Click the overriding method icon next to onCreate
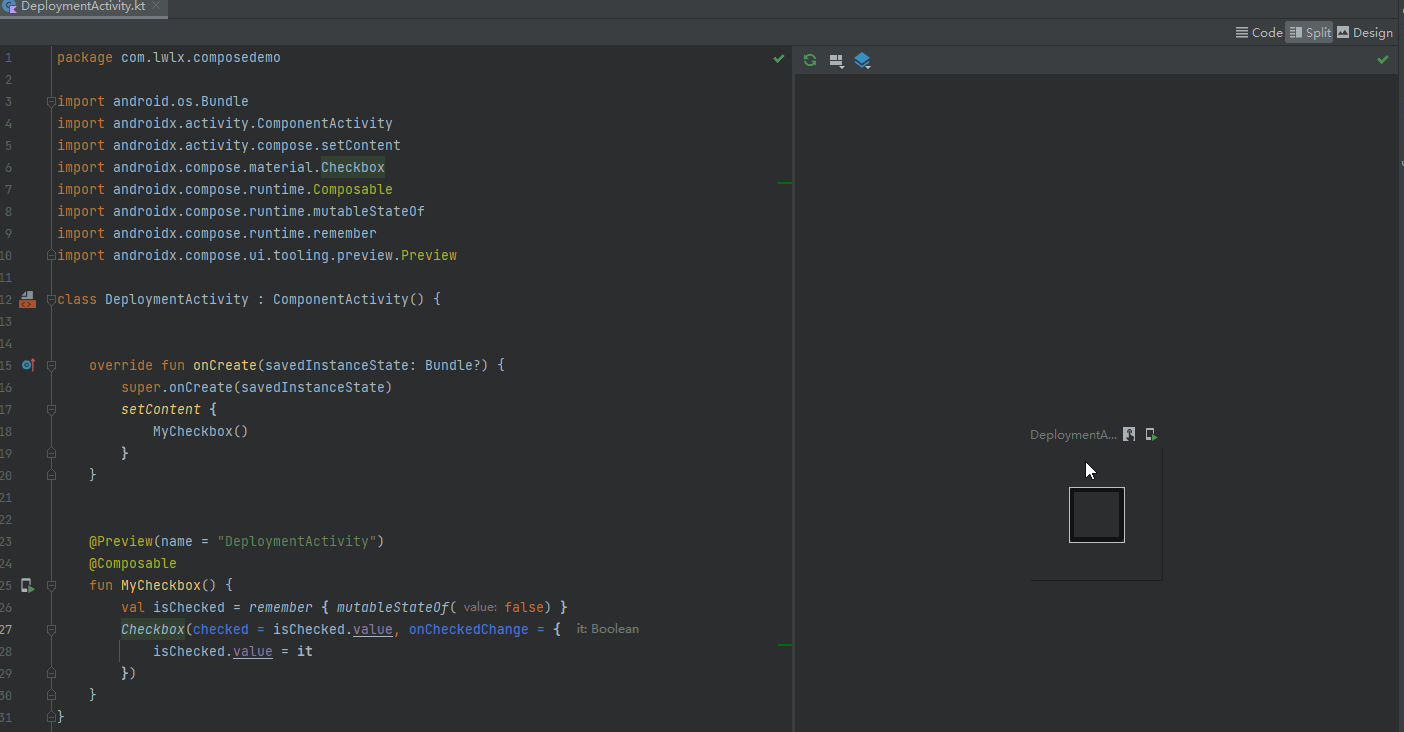The height and width of the screenshot is (732, 1404). pyautogui.click(x=27, y=365)
